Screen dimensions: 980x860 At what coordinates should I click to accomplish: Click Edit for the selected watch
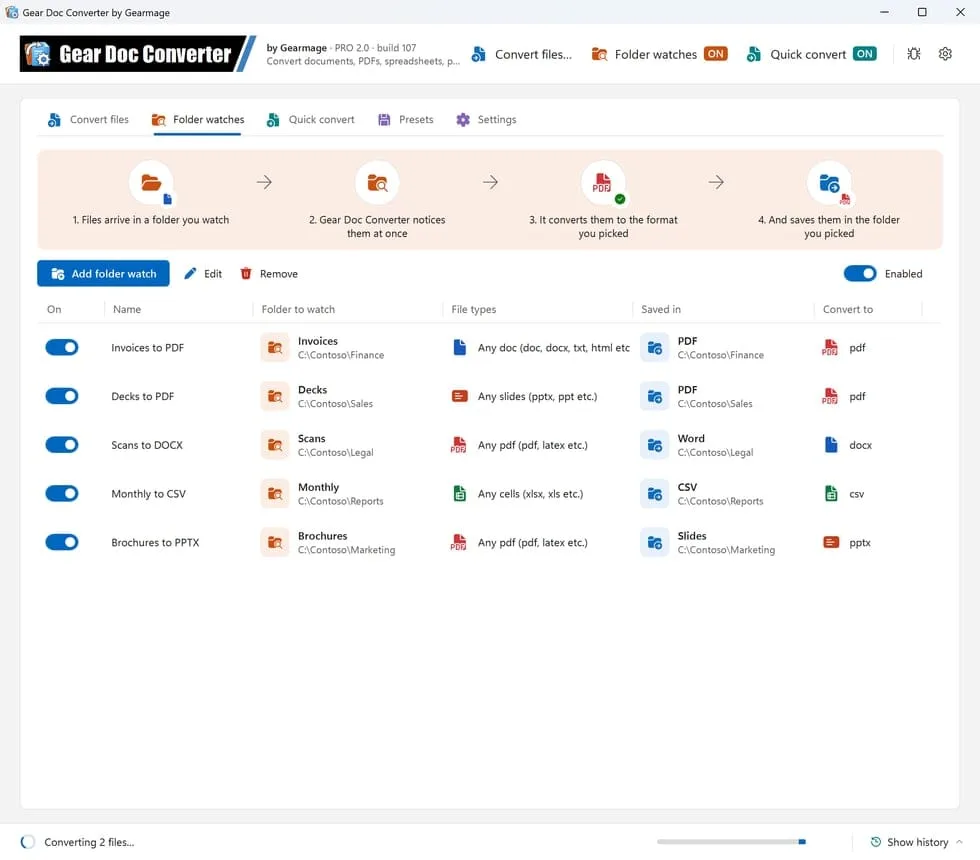[203, 274]
